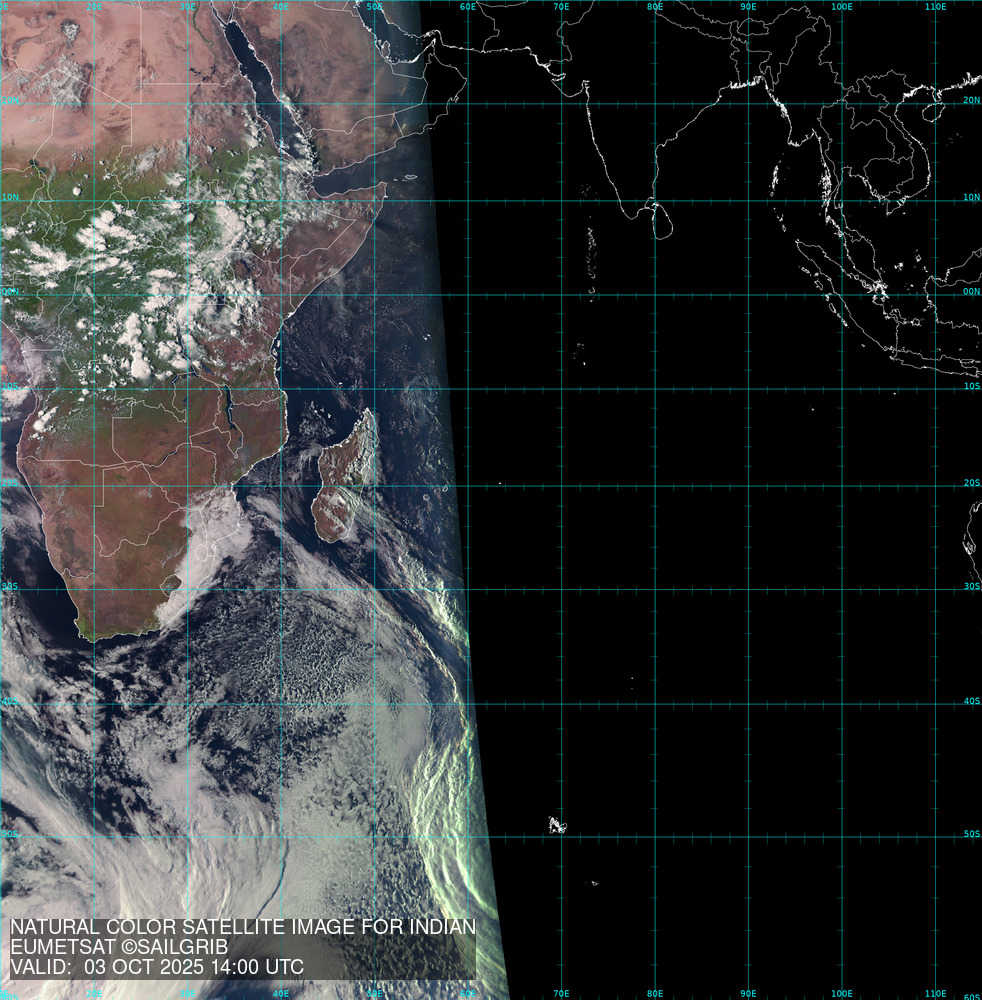Click the tip of the Horn of Africa
This screenshot has width=982, height=1000.
[x=384, y=185]
